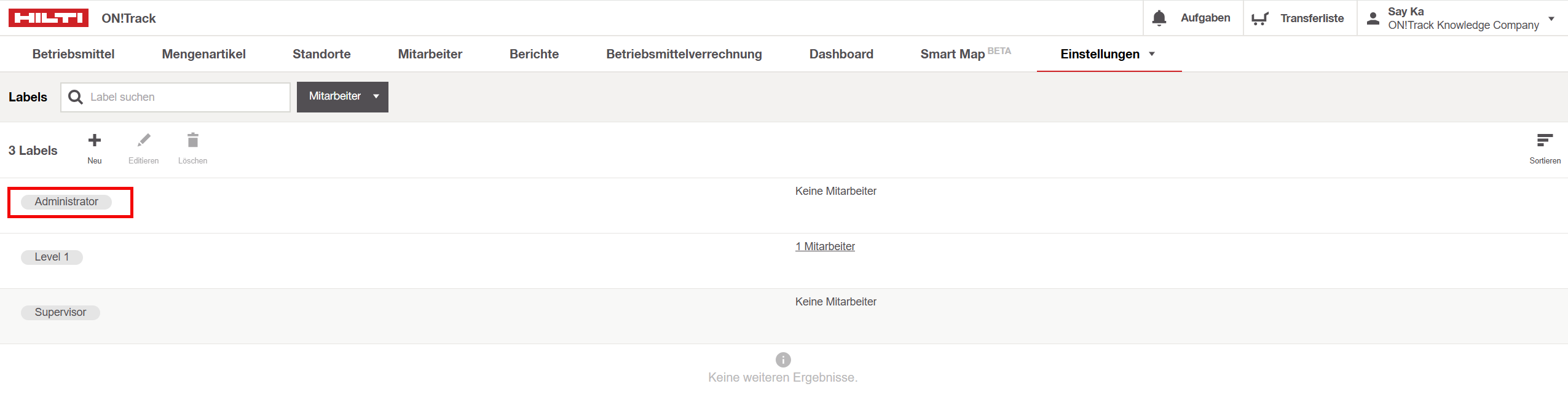Select the Administrator label
Viewport: 1568px width, 413px height.
pyautogui.click(x=66, y=202)
